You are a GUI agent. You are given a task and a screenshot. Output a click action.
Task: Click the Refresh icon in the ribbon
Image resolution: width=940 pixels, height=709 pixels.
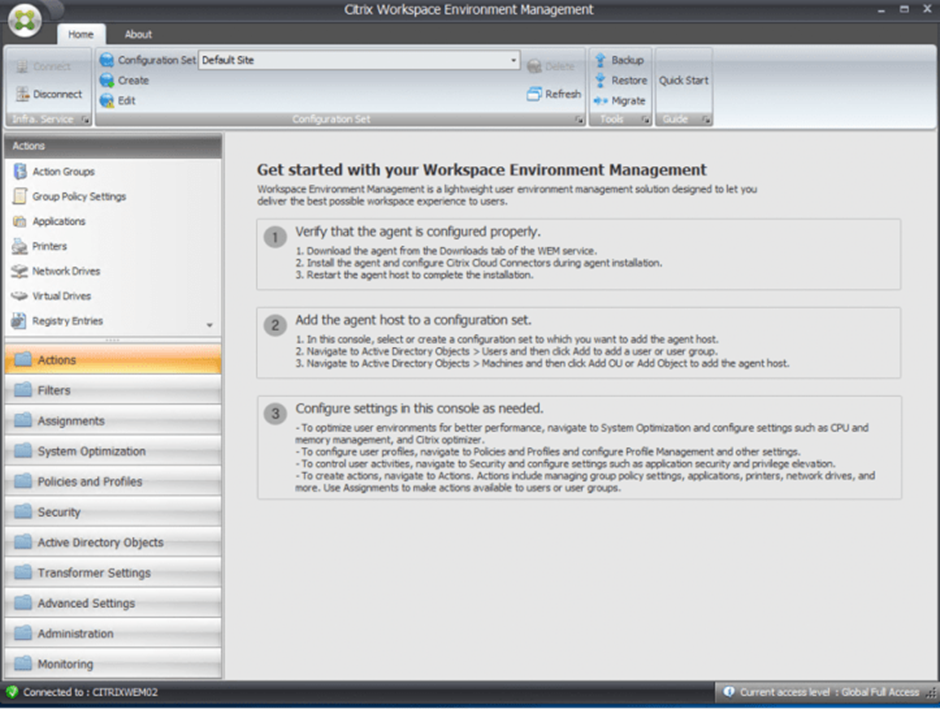(x=534, y=94)
